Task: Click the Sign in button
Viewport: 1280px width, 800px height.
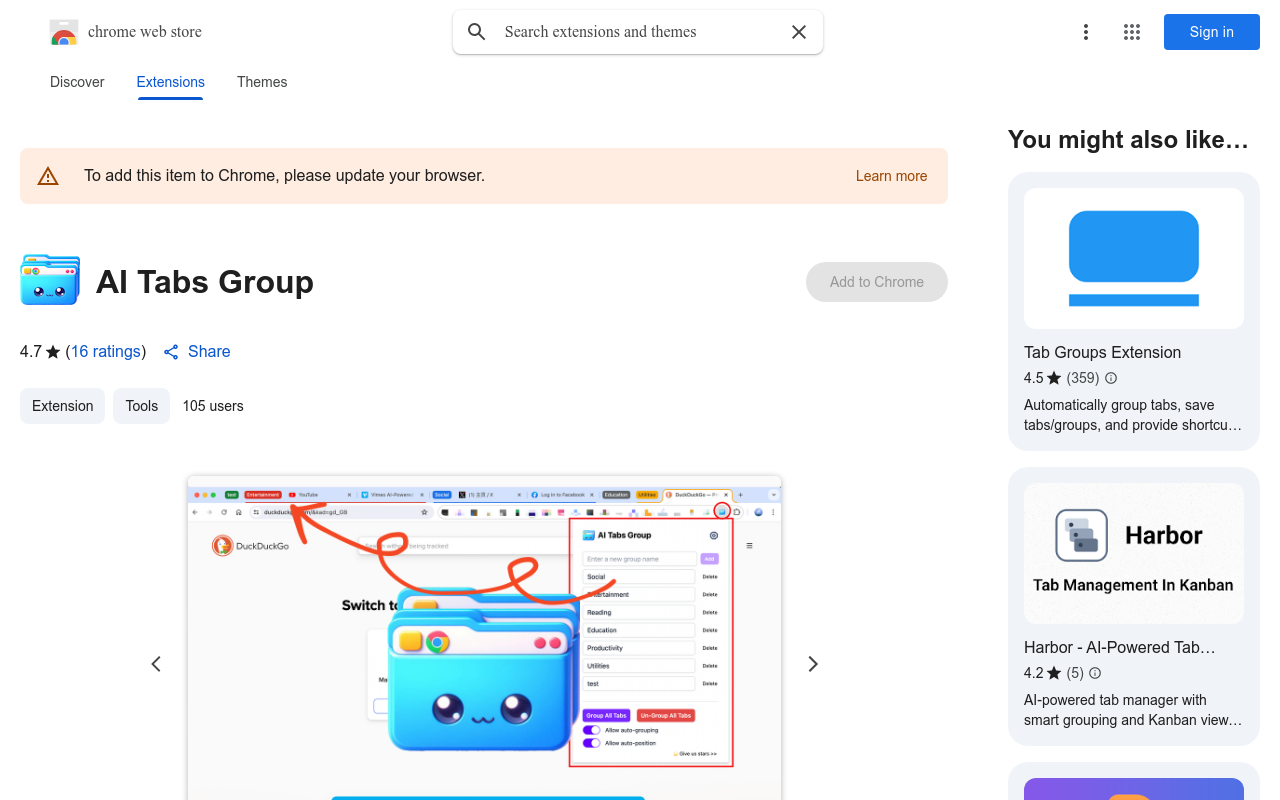Action: [x=1211, y=32]
